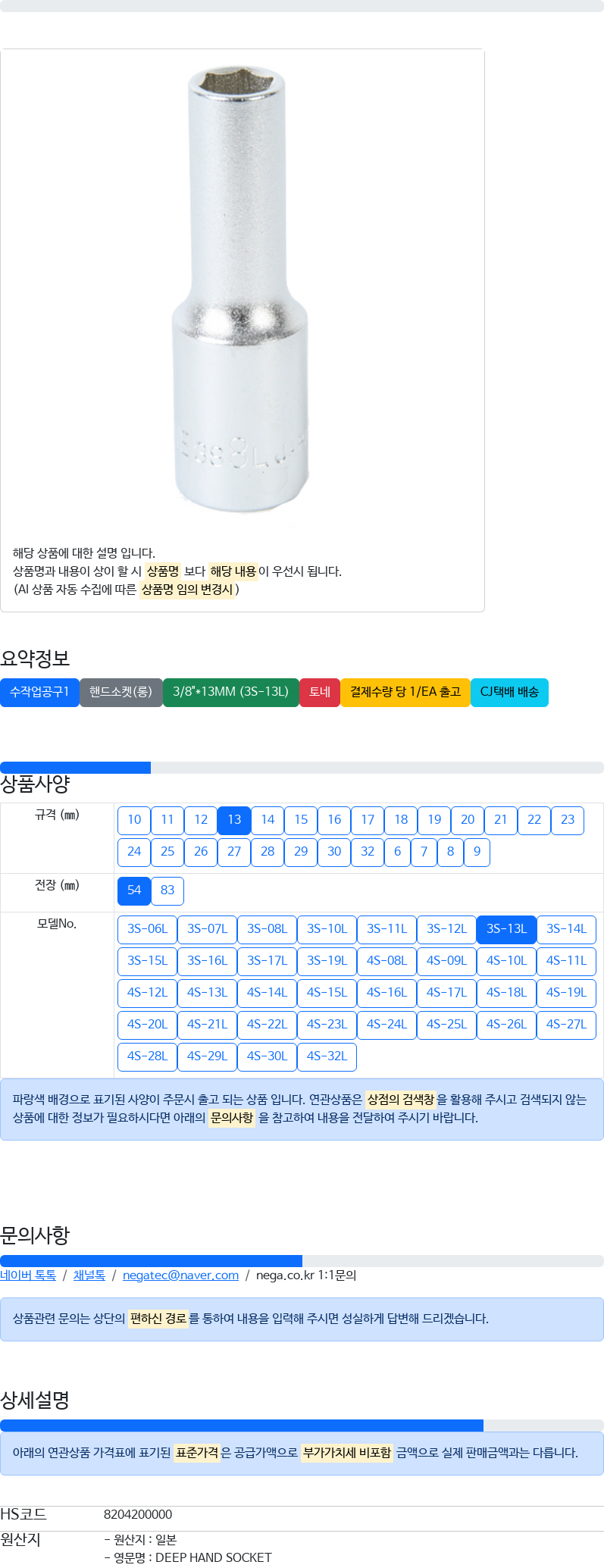This screenshot has width=604, height=1568.
Task: Click the deep socket product image
Action: [242, 288]
